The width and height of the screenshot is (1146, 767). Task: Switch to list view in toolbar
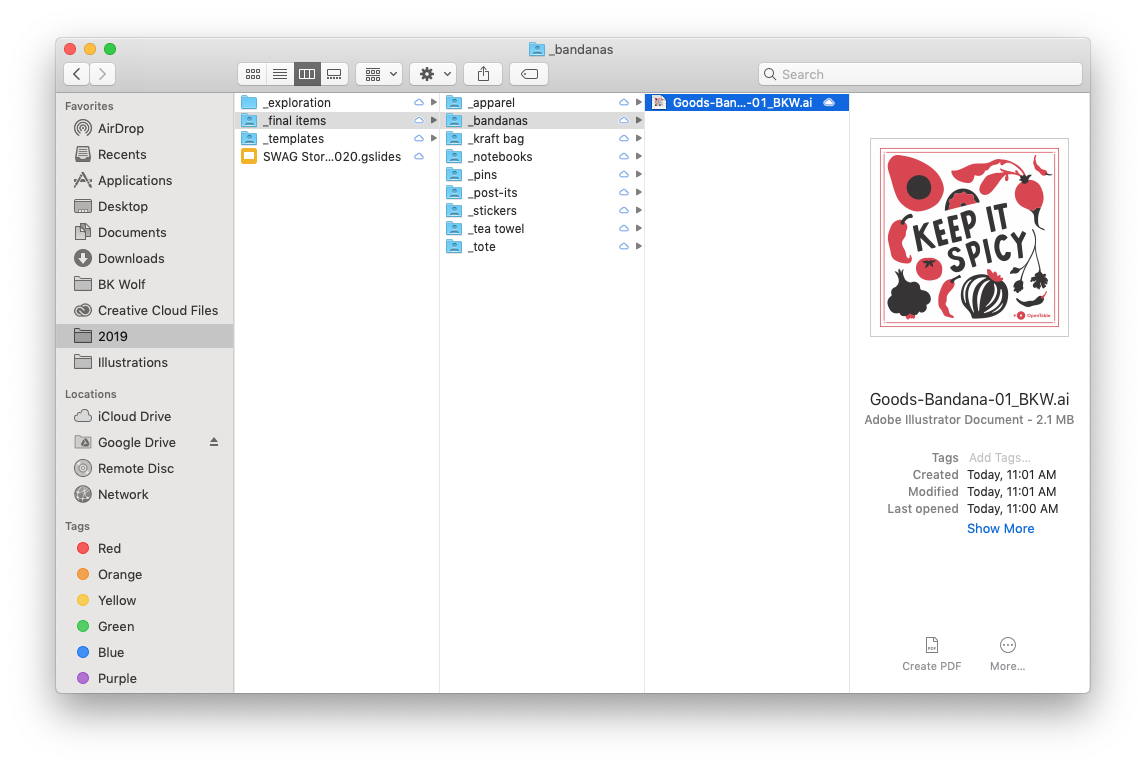click(x=280, y=74)
